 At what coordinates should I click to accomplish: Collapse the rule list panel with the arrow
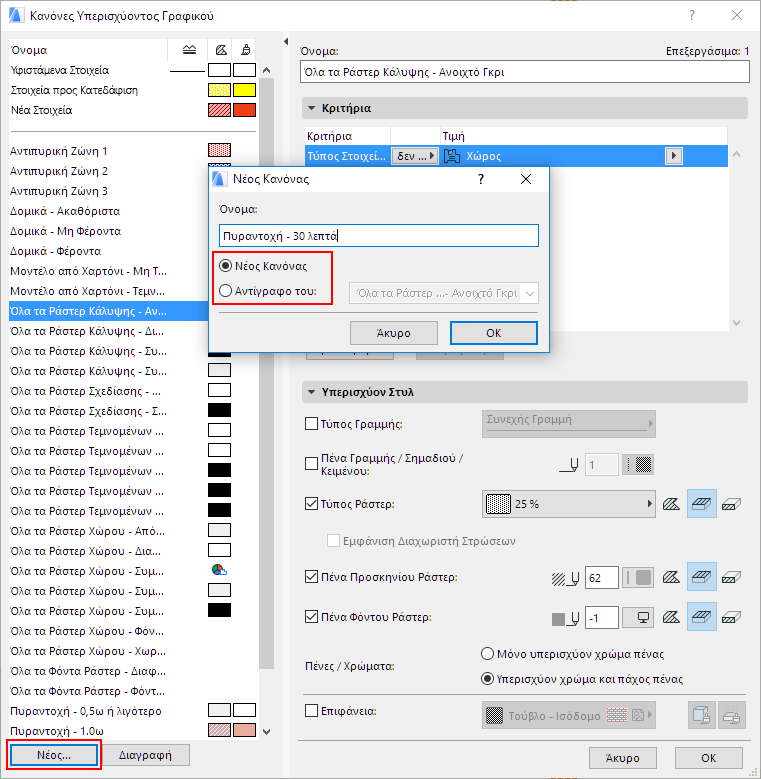tap(286, 42)
